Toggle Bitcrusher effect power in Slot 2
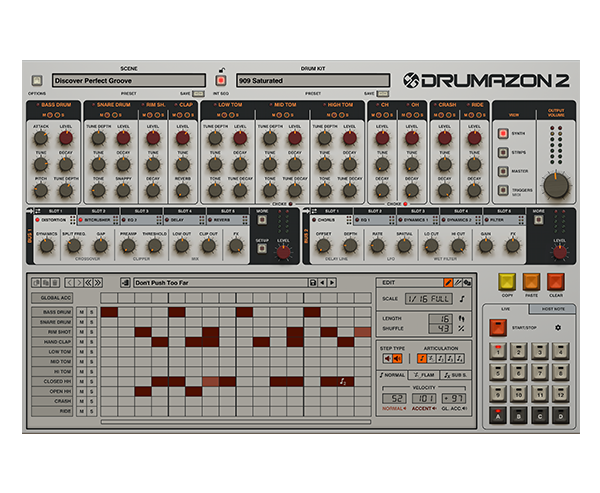 pos(81,220)
